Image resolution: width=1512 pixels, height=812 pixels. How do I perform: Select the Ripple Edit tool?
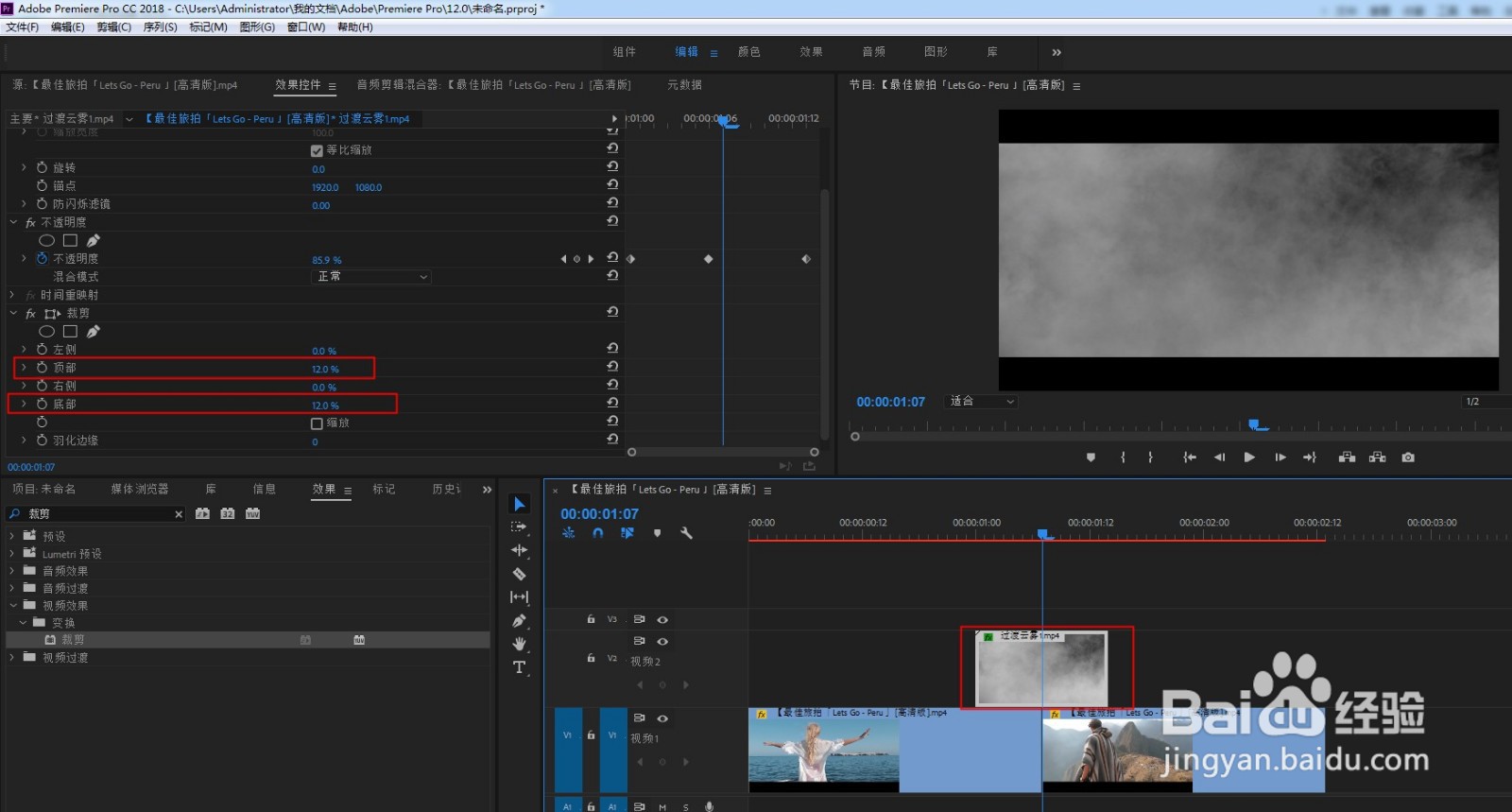coord(519,550)
